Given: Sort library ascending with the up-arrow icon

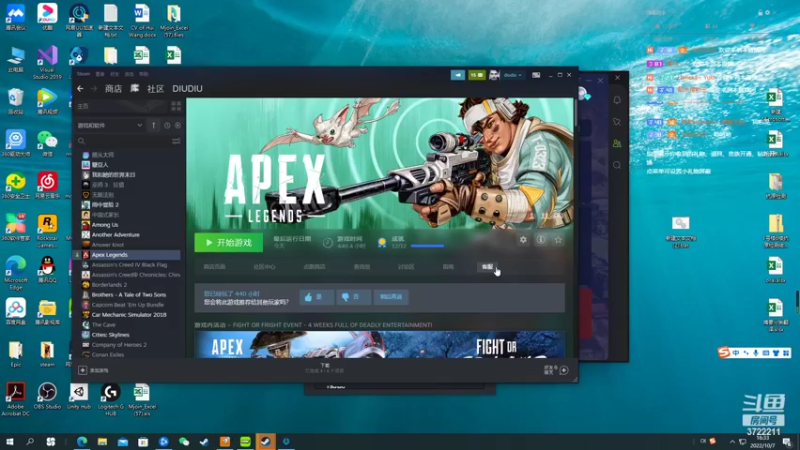Looking at the screenshot, I should coord(154,126).
